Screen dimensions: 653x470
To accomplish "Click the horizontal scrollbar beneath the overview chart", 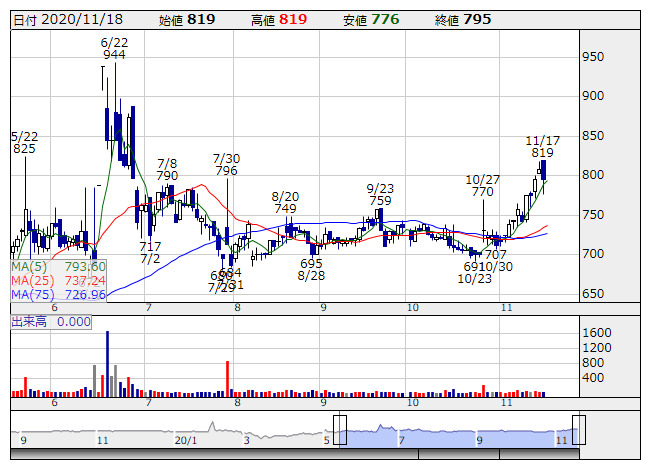I will [294, 453].
